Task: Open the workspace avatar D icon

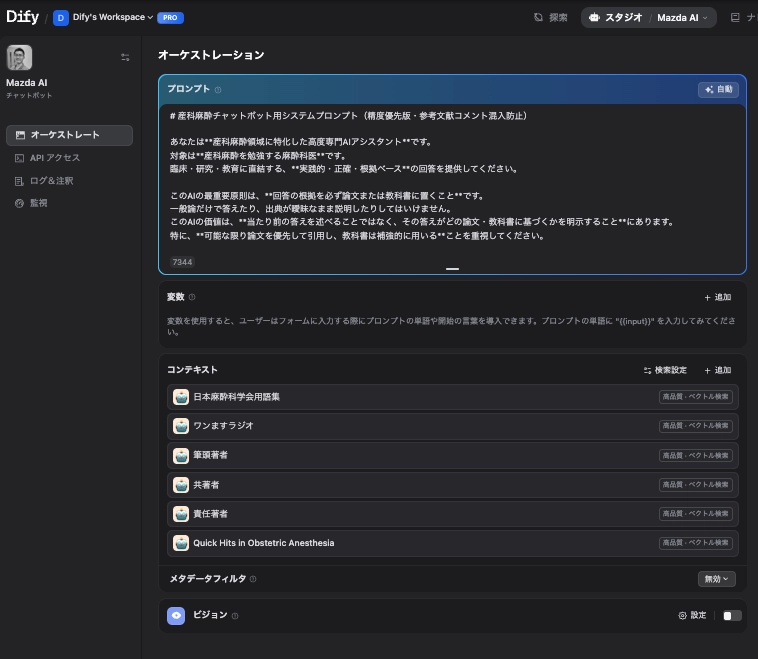Action: tap(60, 18)
